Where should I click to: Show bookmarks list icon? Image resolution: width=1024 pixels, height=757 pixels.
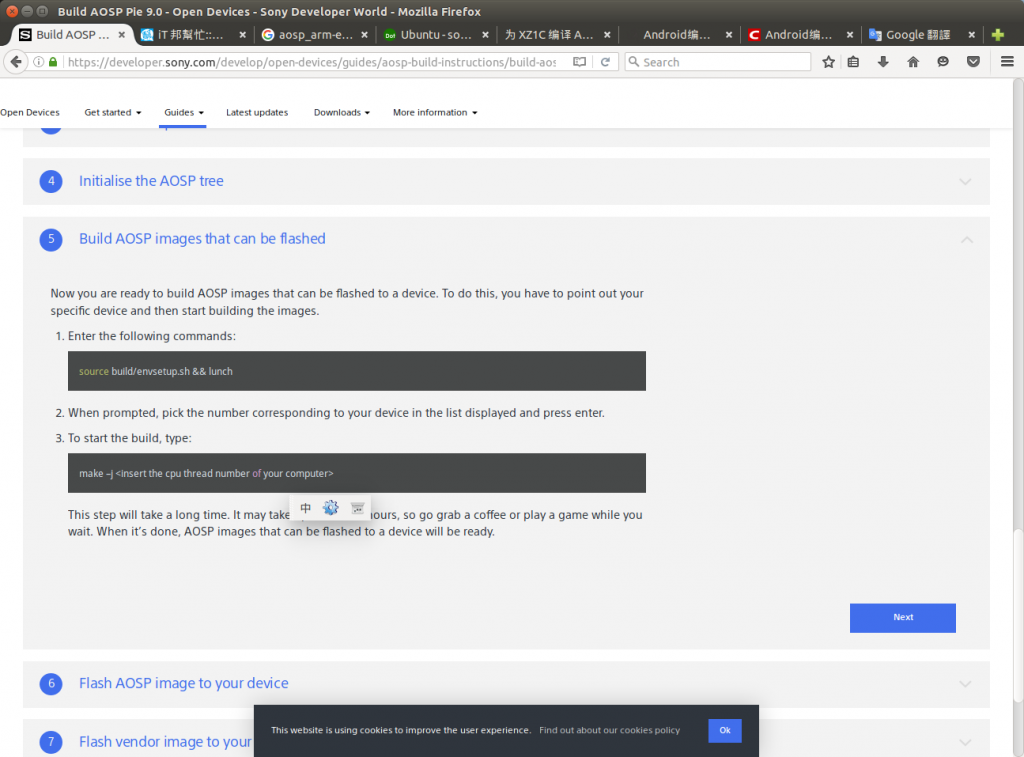pyautogui.click(x=854, y=62)
